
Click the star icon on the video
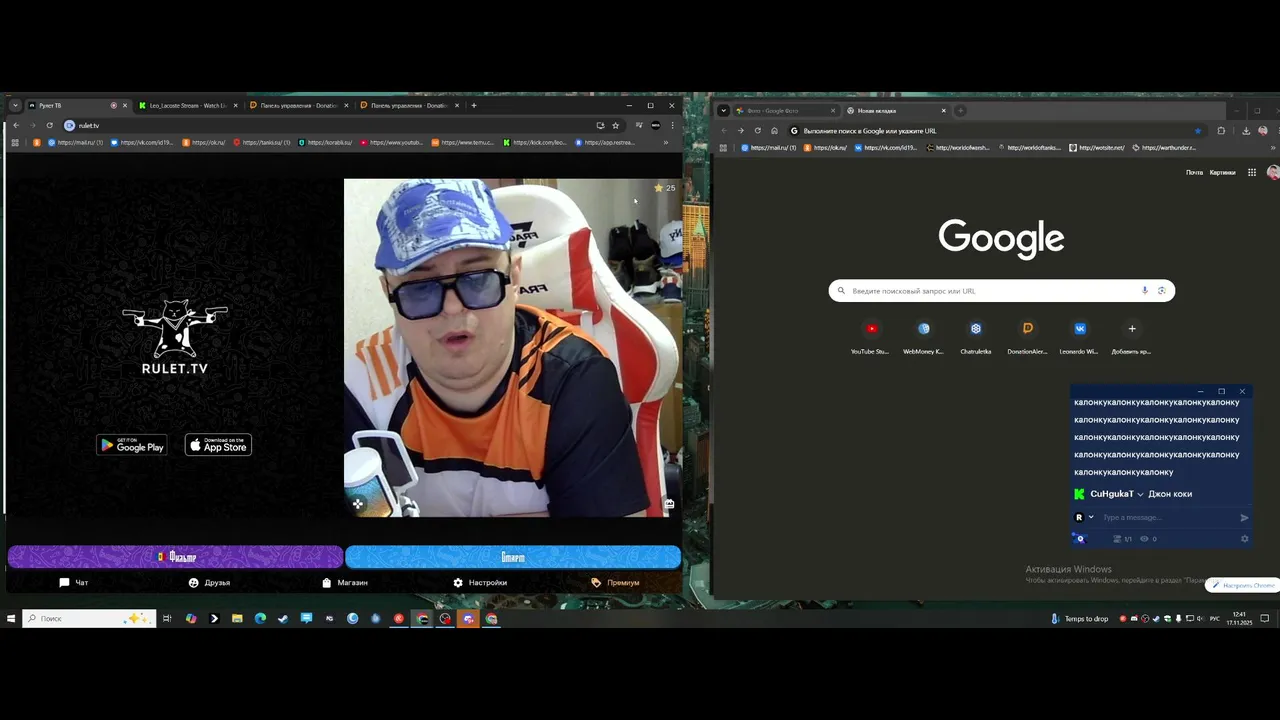coord(659,188)
